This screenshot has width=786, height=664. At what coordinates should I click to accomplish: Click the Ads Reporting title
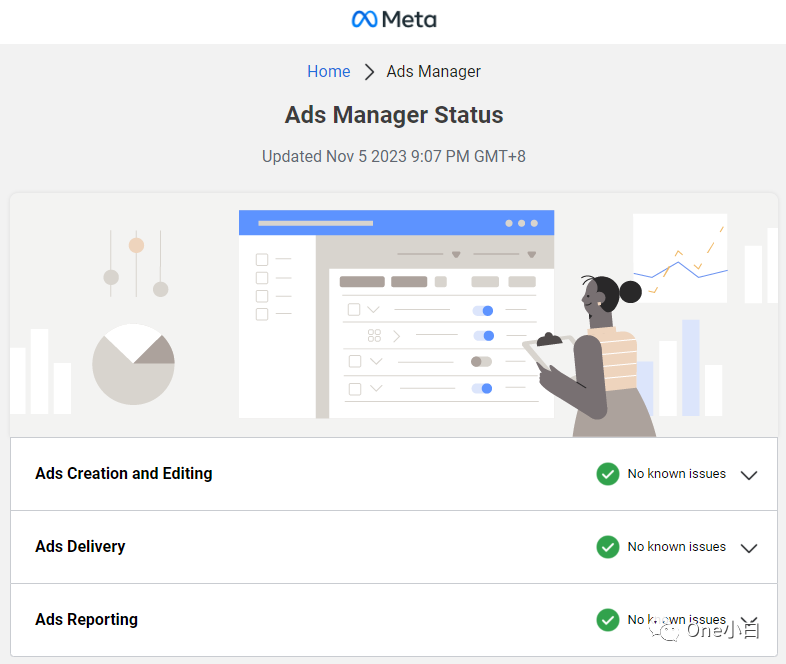click(x=86, y=619)
